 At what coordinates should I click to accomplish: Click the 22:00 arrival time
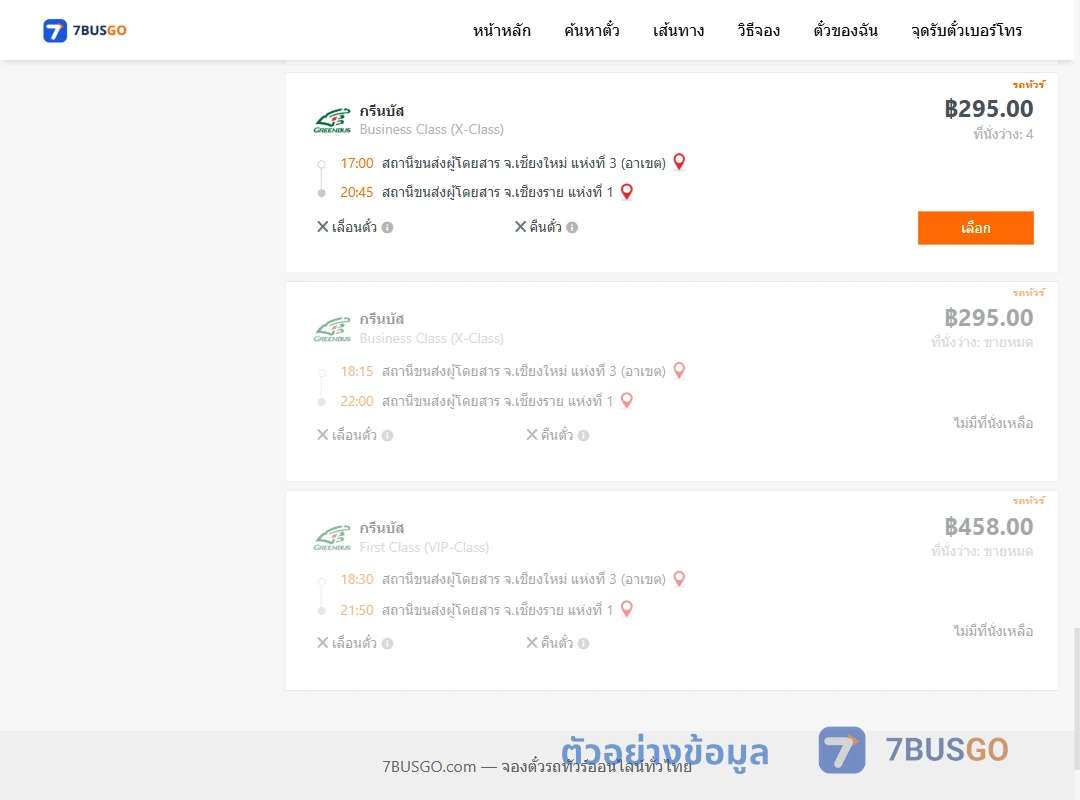click(357, 401)
